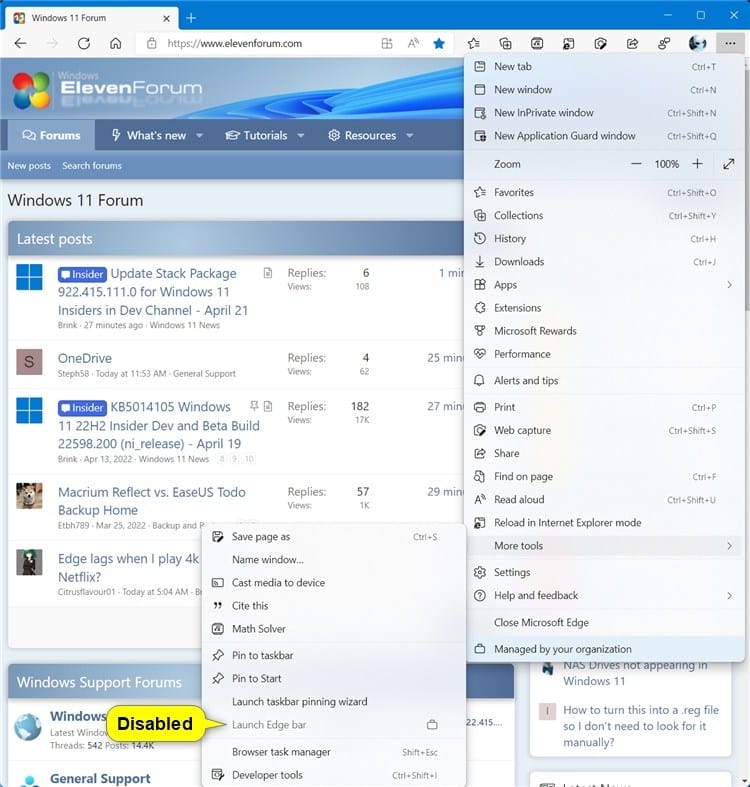Viewport: 750px width, 787px height.
Task: Open Developer tools
Action: tap(333, 775)
